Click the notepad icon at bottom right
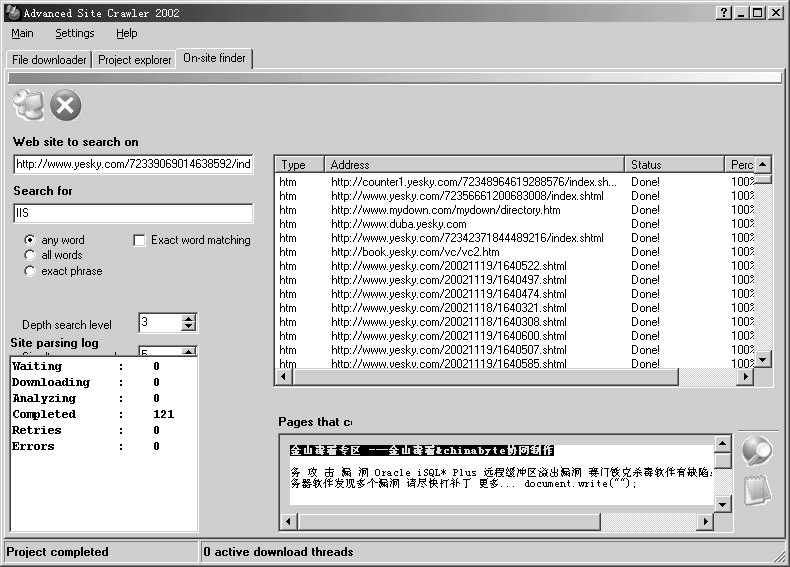Viewport: 790px width, 567px height. tap(757, 488)
